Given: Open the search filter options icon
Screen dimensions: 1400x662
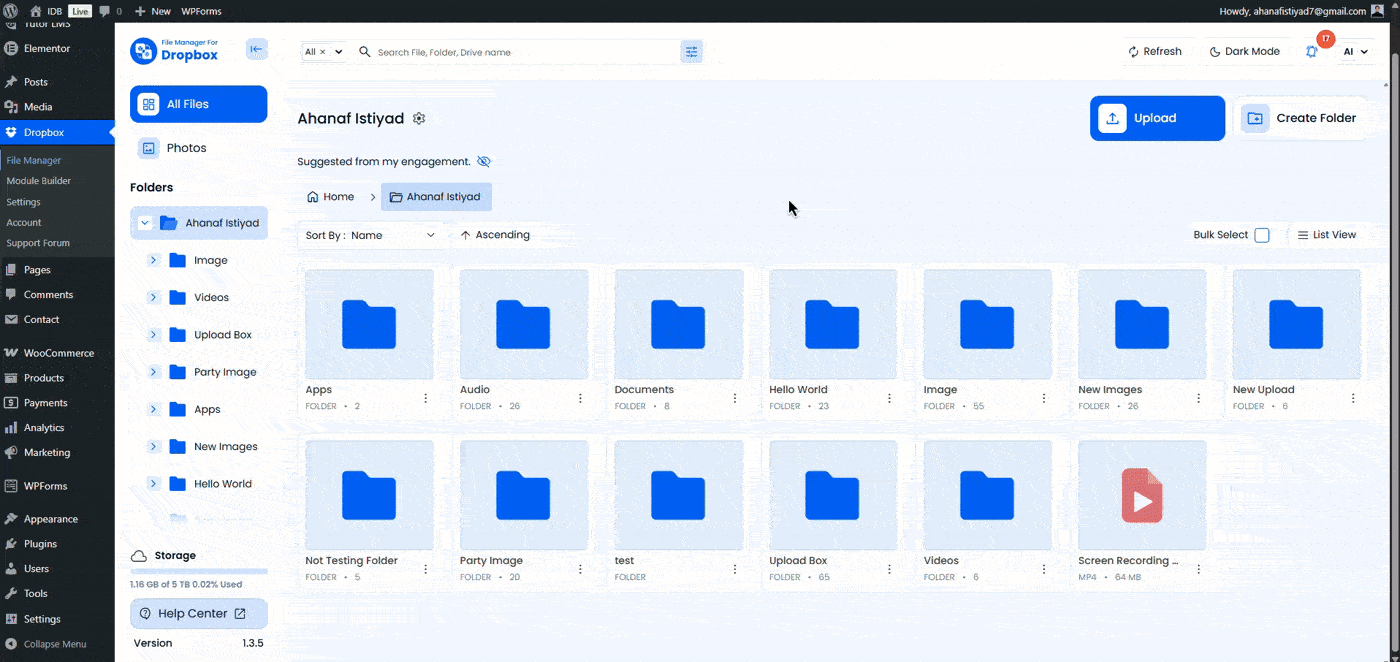Looking at the screenshot, I should [691, 51].
